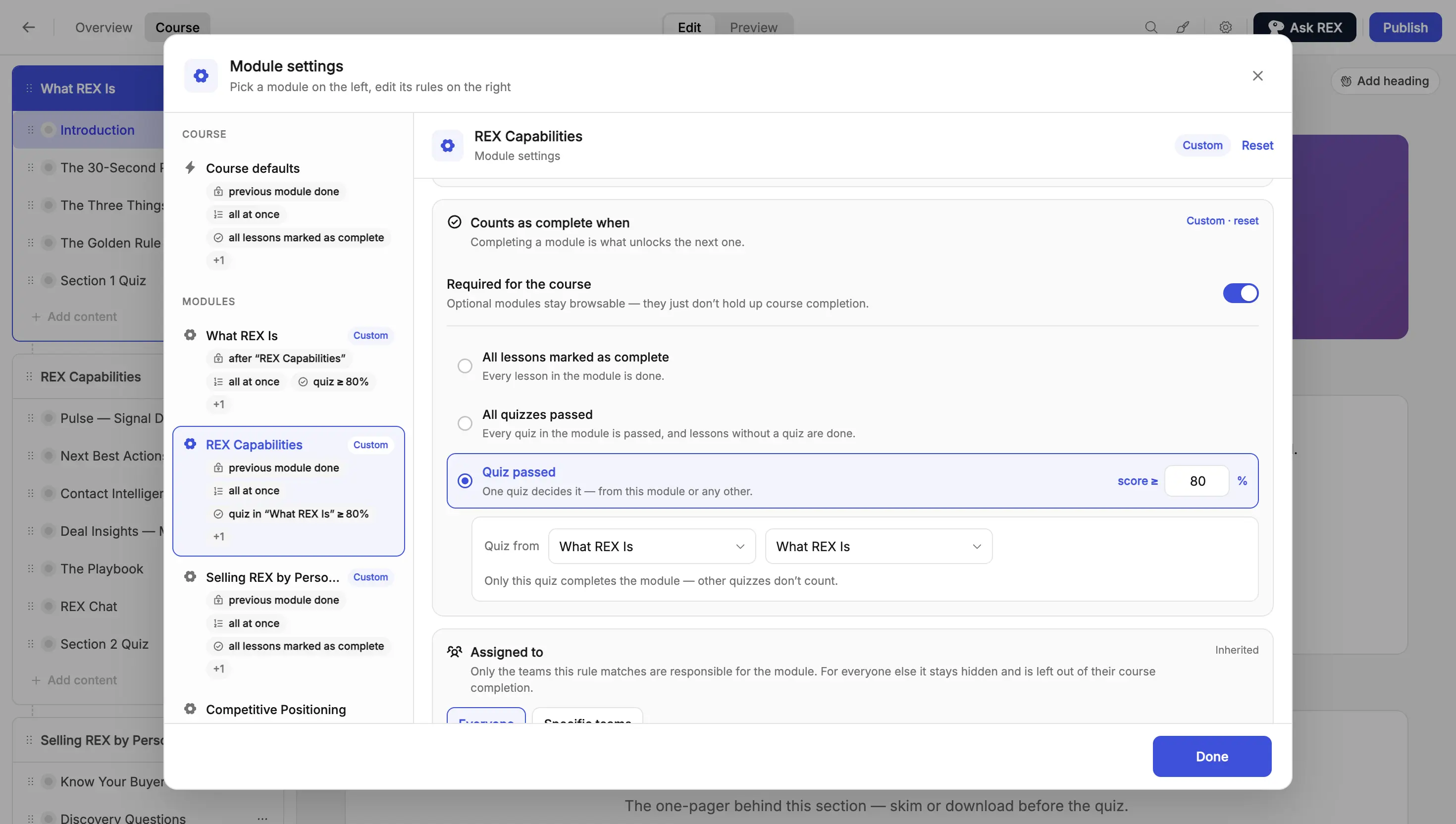Click the back arrow icon
The width and height of the screenshot is (1456, 824).
coord(28,27)
